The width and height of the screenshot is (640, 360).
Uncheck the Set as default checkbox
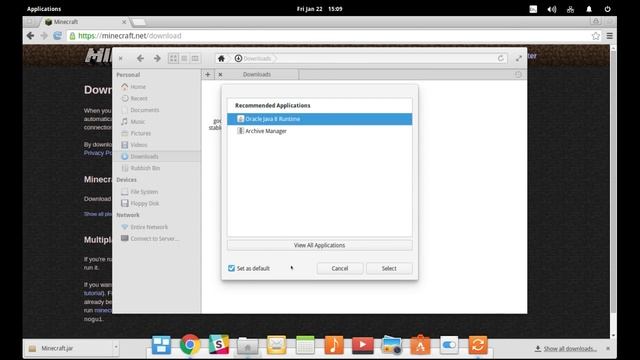231,268
